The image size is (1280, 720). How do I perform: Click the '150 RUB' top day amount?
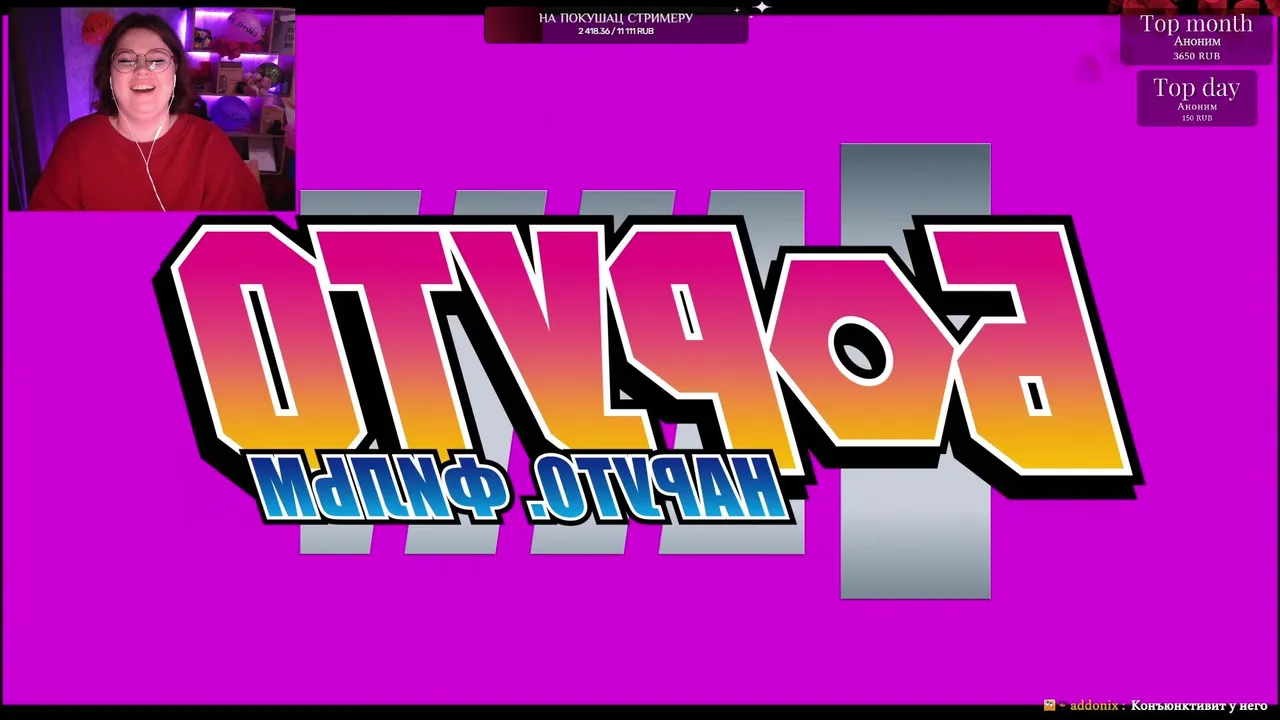[x=1196, y=118]
